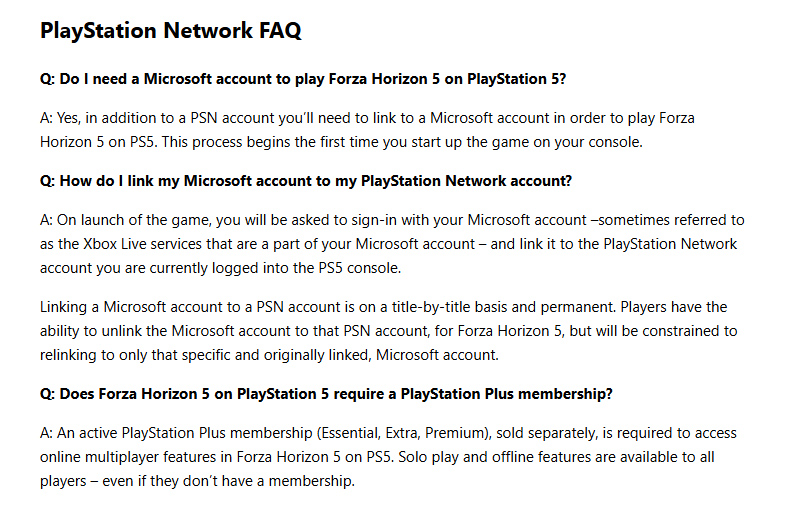The width and height of the screenshot is (800, 510).
Task: Click the paragraph starting "Linking a Microsoft account"
Action: [x=388, y=331]
